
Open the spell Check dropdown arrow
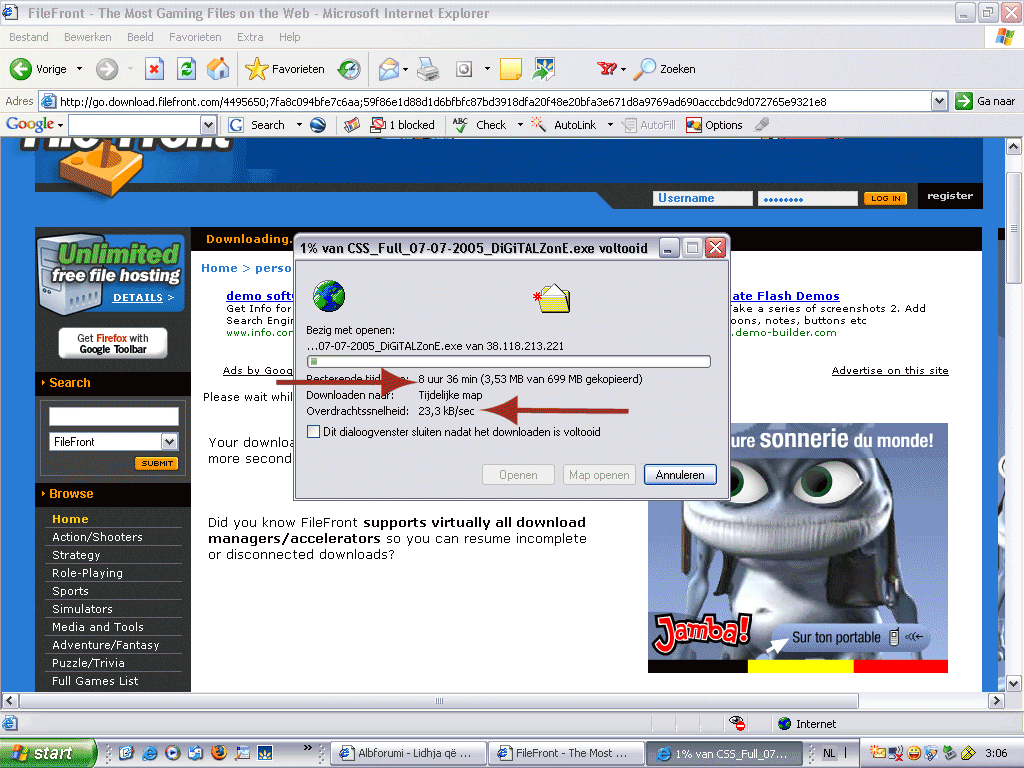click(x=520, y=125)
